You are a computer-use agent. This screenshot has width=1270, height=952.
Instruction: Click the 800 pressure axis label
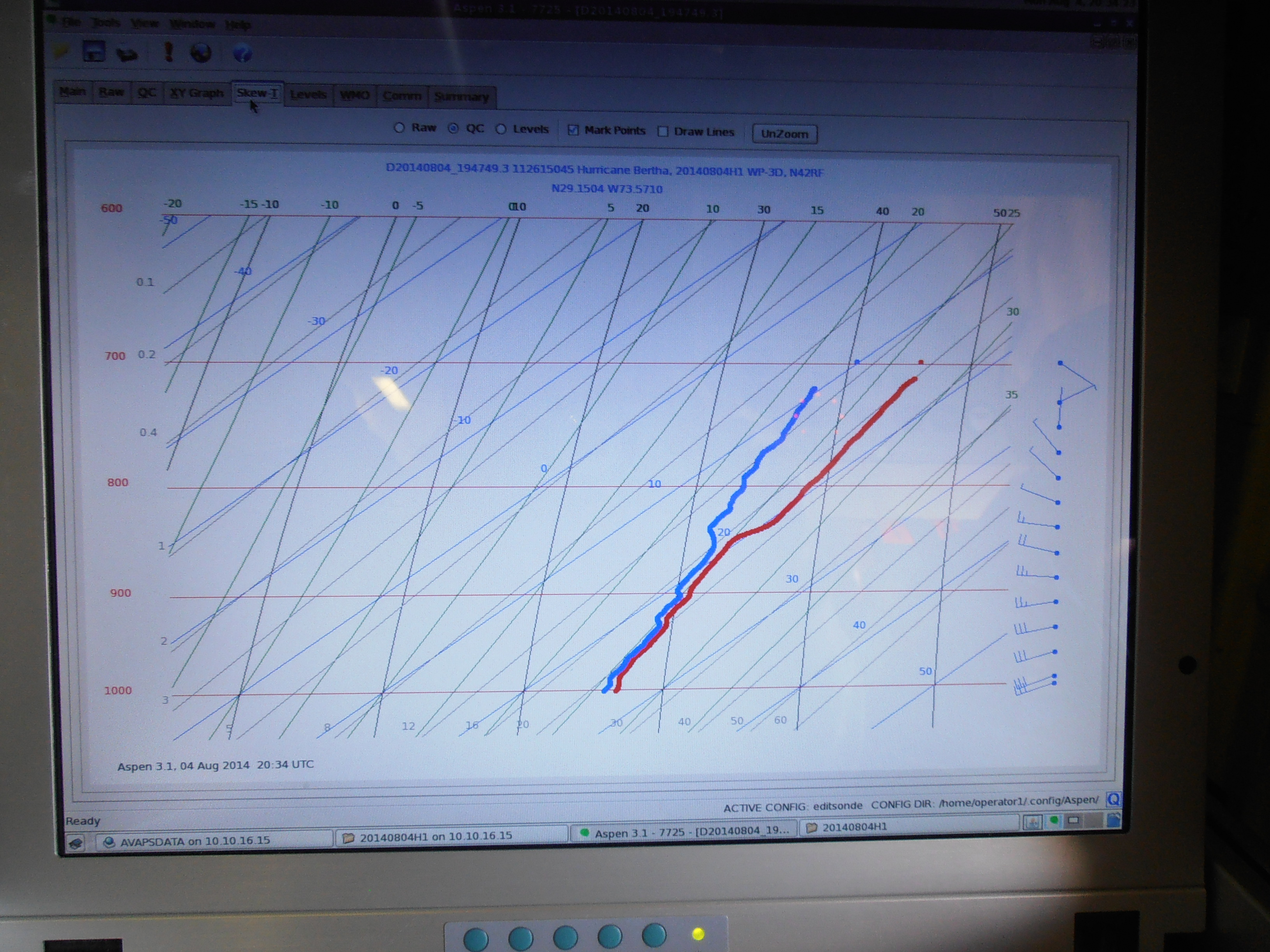[118, 482]
